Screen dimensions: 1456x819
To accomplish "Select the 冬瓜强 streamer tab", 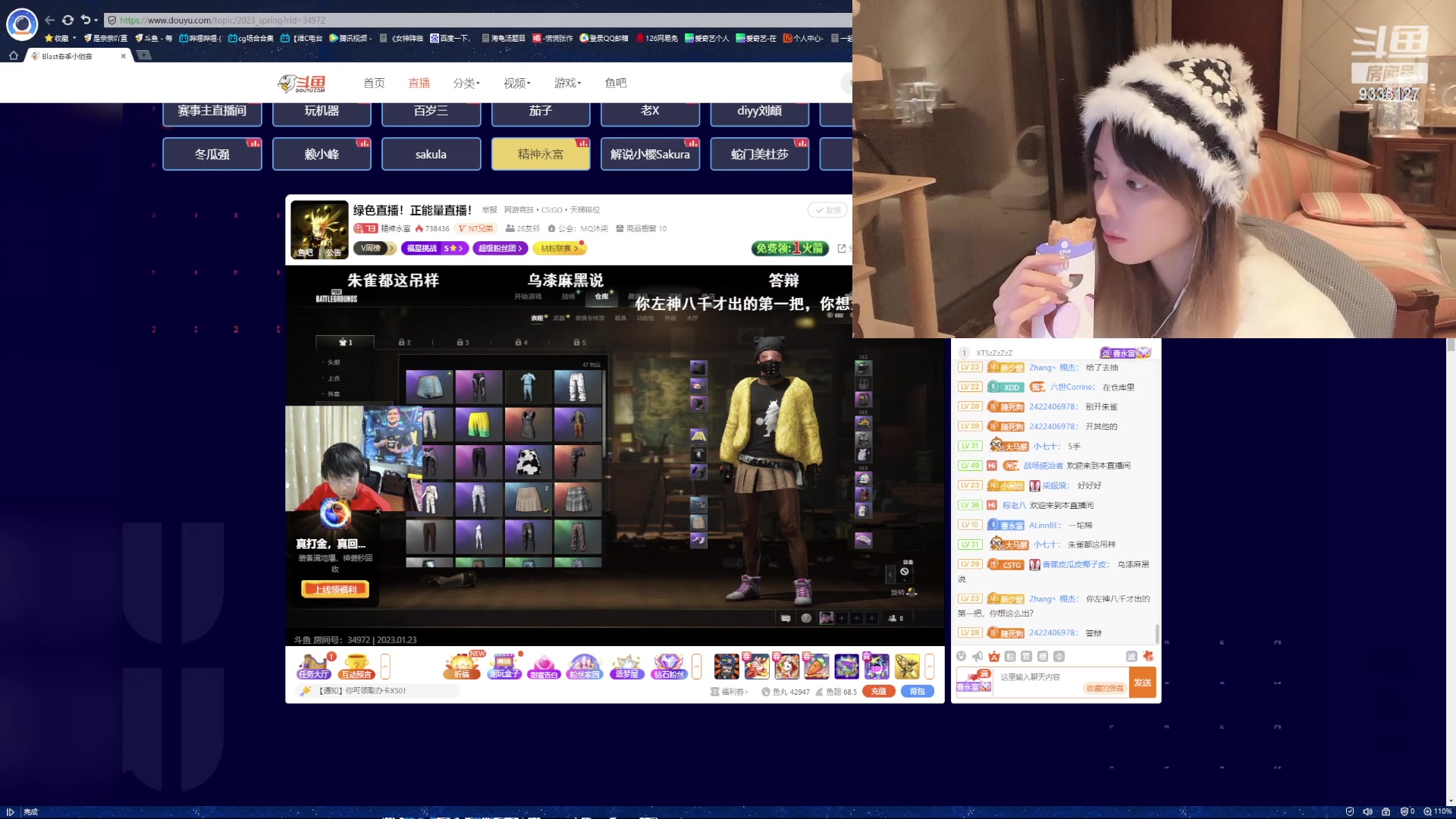I will click(x=212, y=154).
